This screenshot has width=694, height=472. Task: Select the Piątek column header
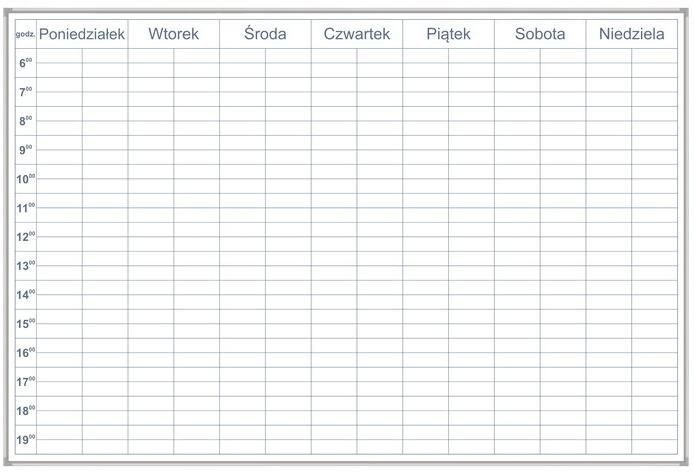[x=448, y=35]
